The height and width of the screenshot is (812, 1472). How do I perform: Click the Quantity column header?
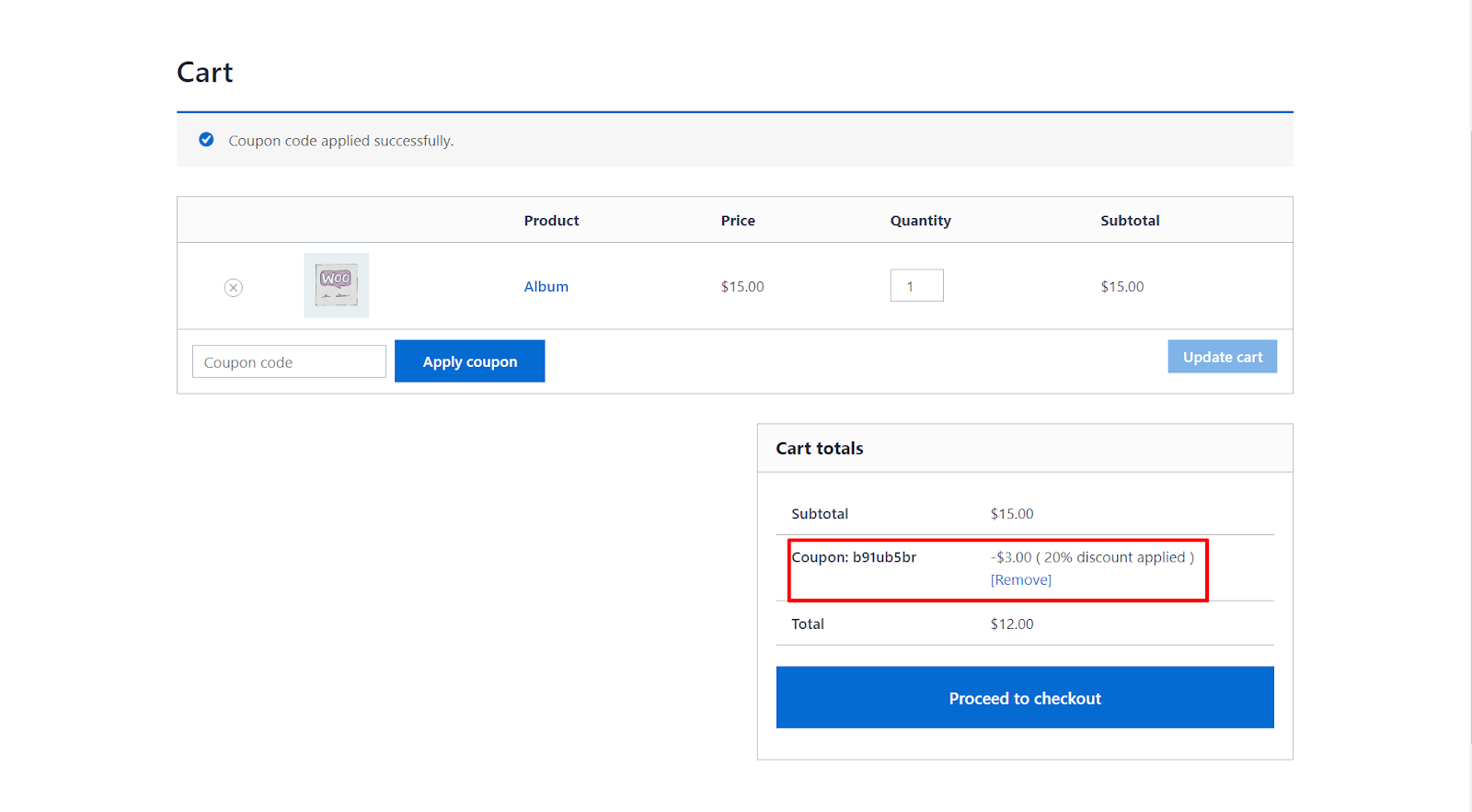tap(920, 221)
